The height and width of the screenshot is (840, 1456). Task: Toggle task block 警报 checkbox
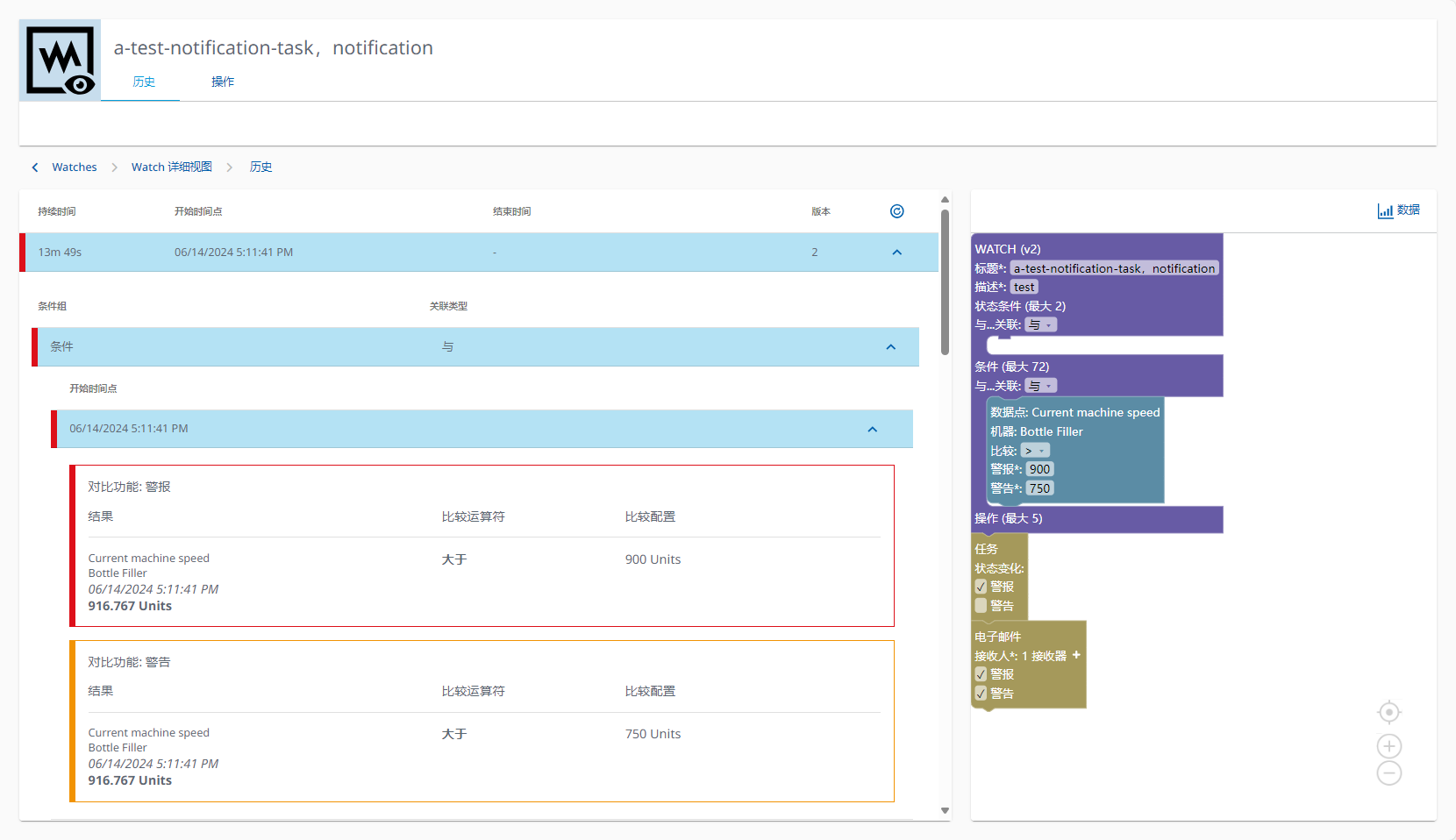pyautogui.click(x=981, y=587)
